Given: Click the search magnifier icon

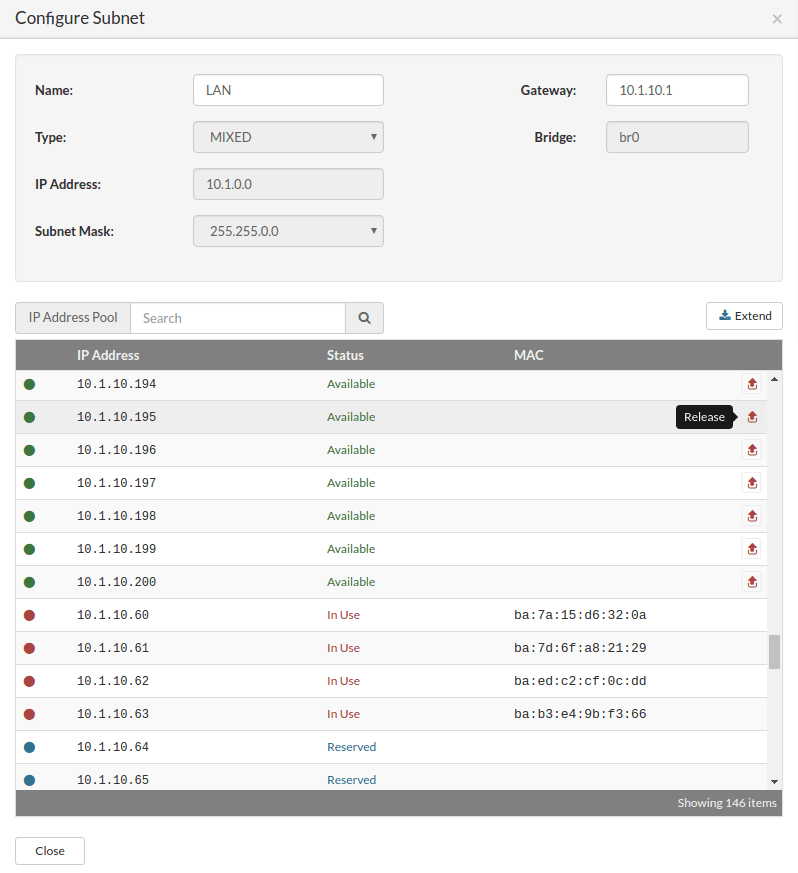Looking at the screenshot, I should tap(364, 318).
